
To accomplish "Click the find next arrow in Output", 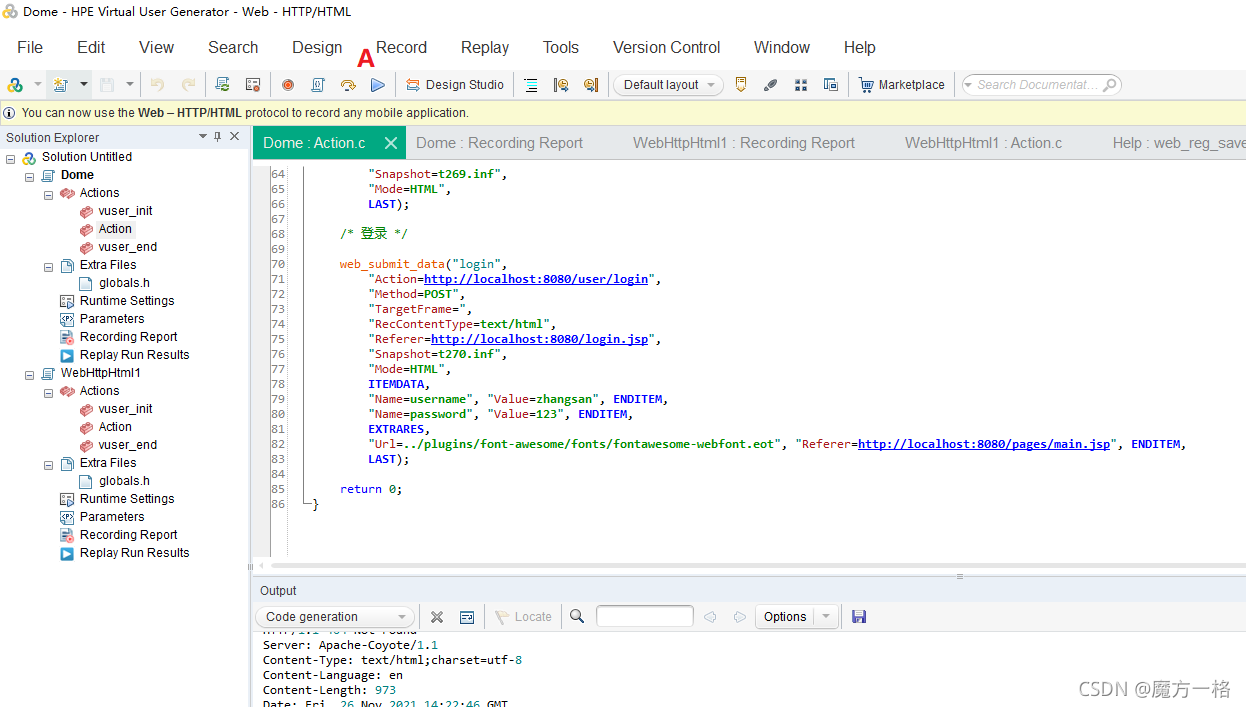I will click(x=739, y=617).
